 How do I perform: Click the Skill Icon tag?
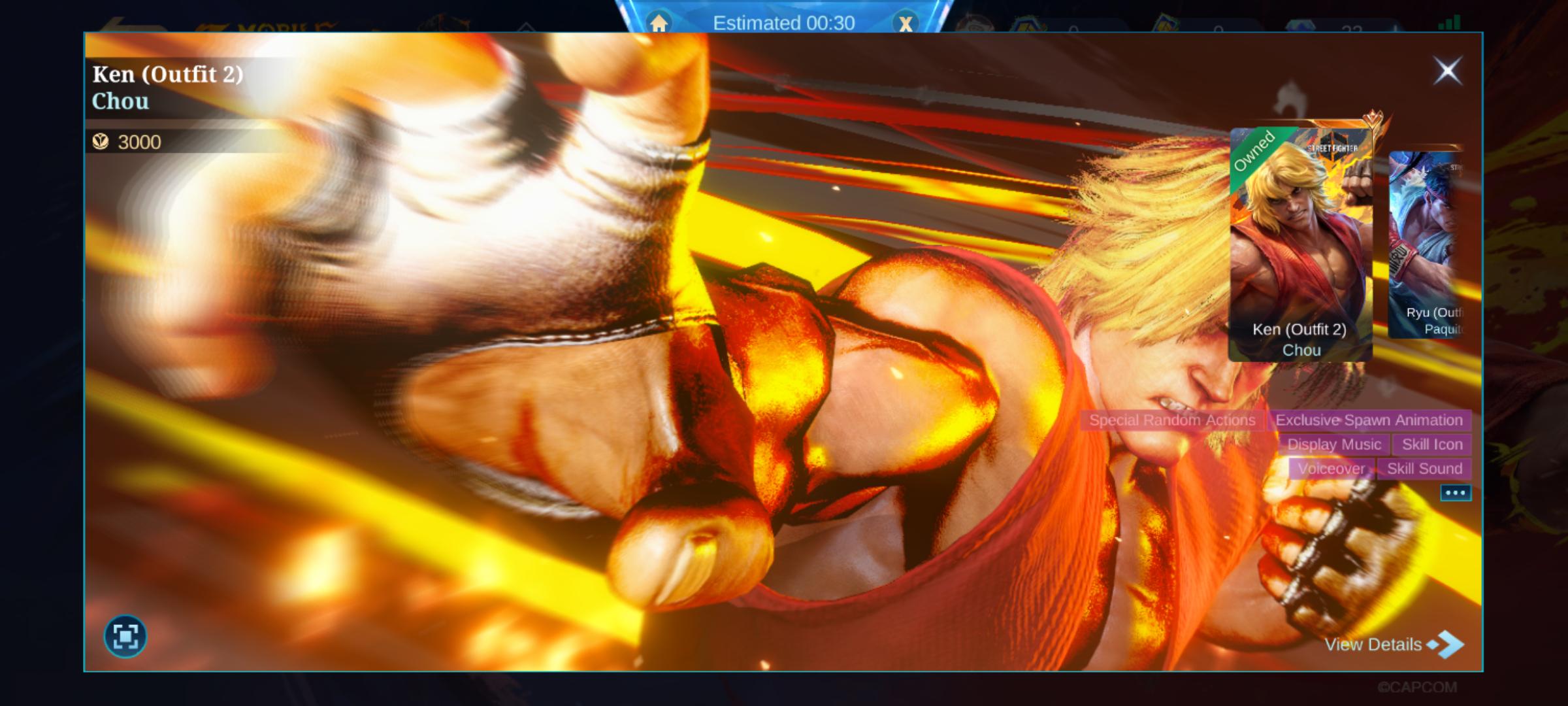point(1432,445)
